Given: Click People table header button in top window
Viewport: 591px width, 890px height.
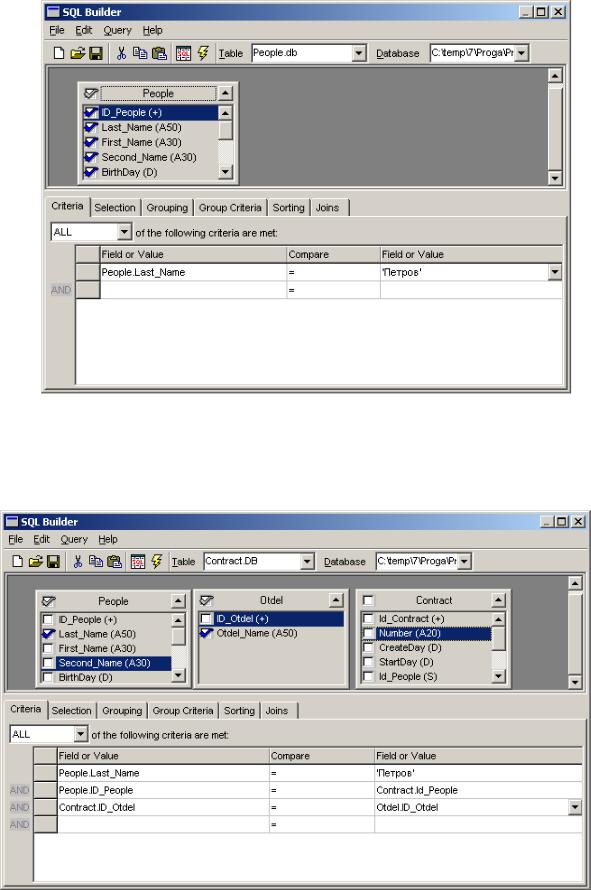Looking at the screenshot, I should (x=158, y=93).
